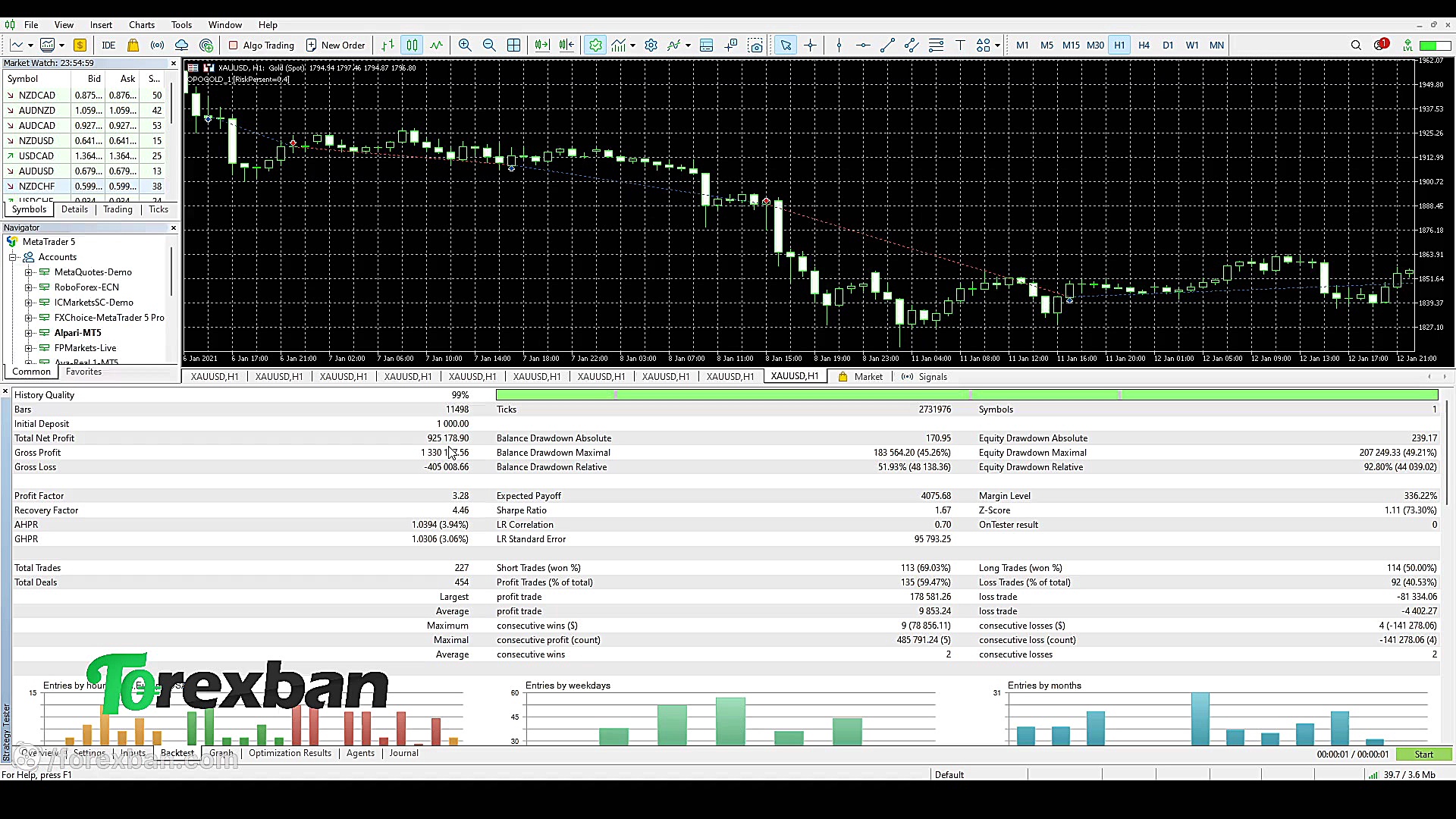Select the Fibonacci retracement tool
The width and height of the screenshot is (1456, 819).
click(936, 45)
